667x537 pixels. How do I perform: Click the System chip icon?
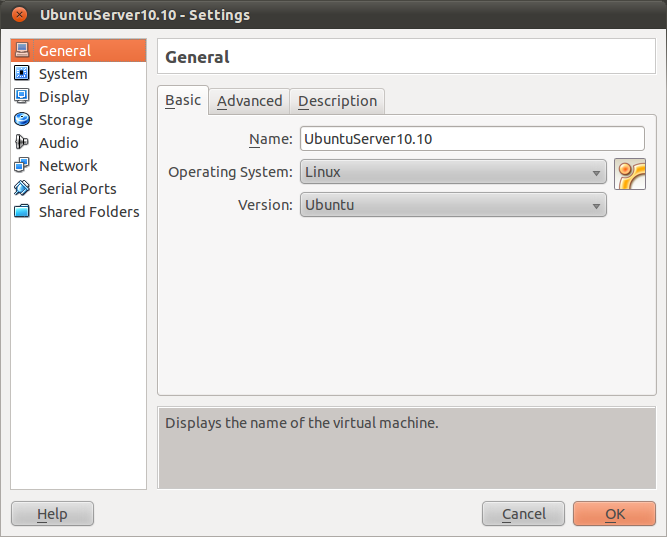tap(22, 74)
